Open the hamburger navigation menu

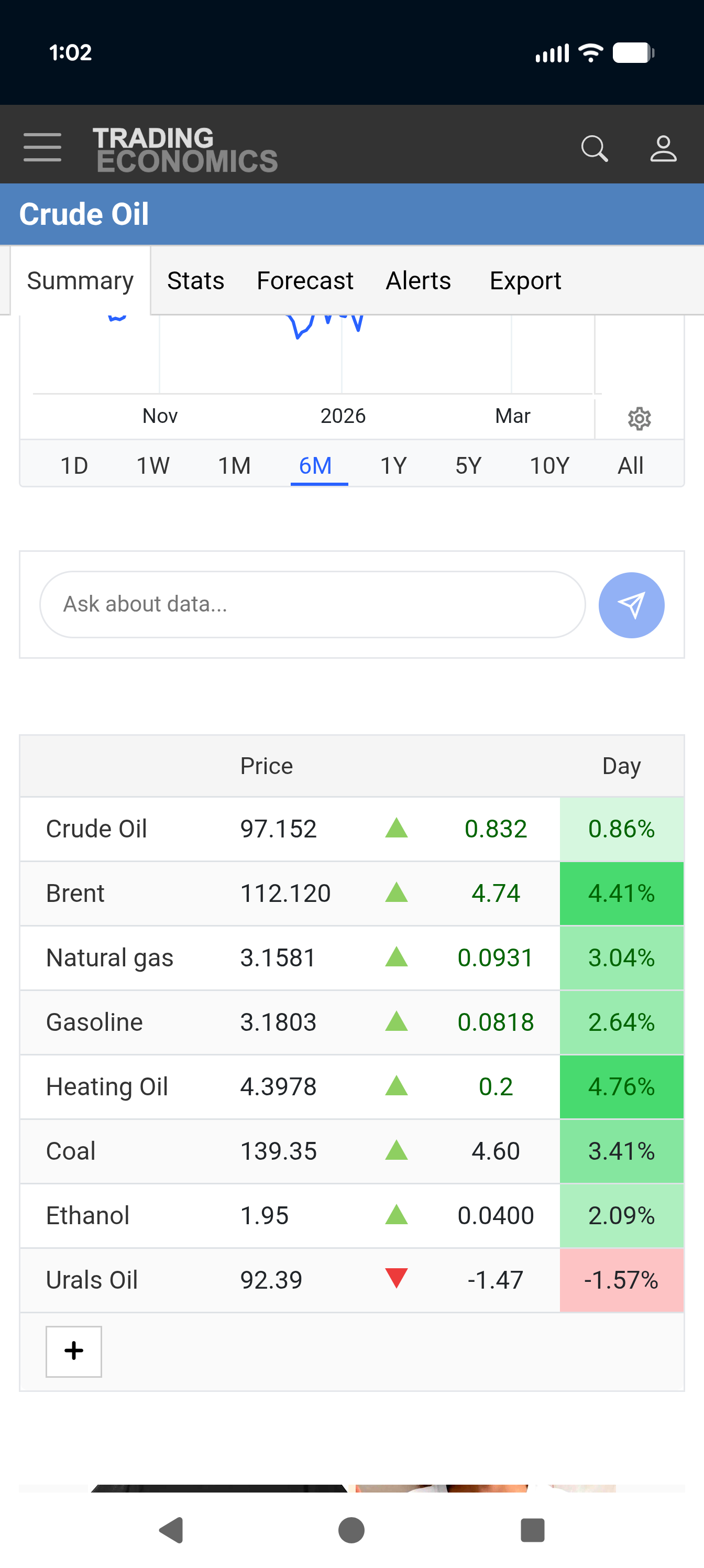click(42, 147)
